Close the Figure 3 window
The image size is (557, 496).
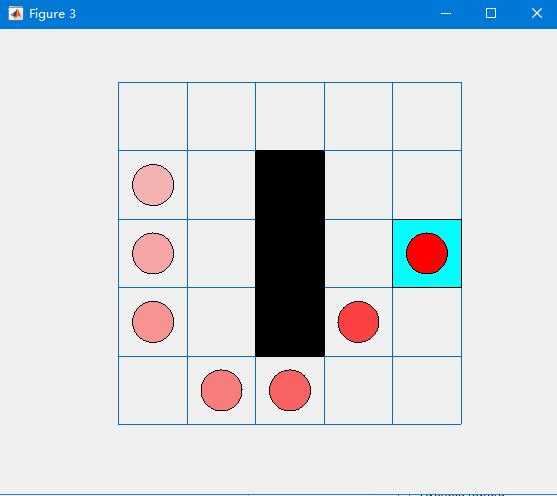[x=537, y=14]
